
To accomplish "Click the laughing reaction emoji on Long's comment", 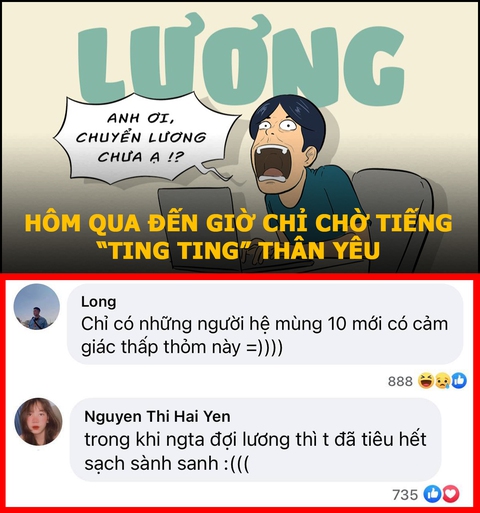I will click(426, 381).
